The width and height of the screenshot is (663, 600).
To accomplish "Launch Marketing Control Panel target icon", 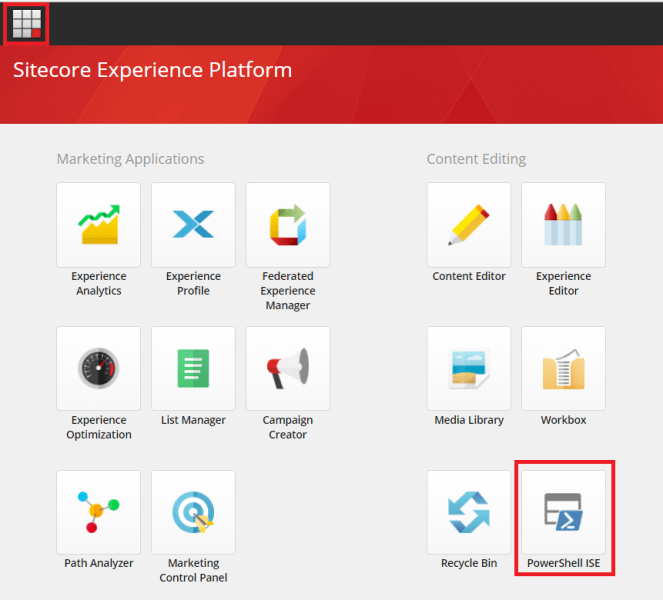I will click(193, 512).
